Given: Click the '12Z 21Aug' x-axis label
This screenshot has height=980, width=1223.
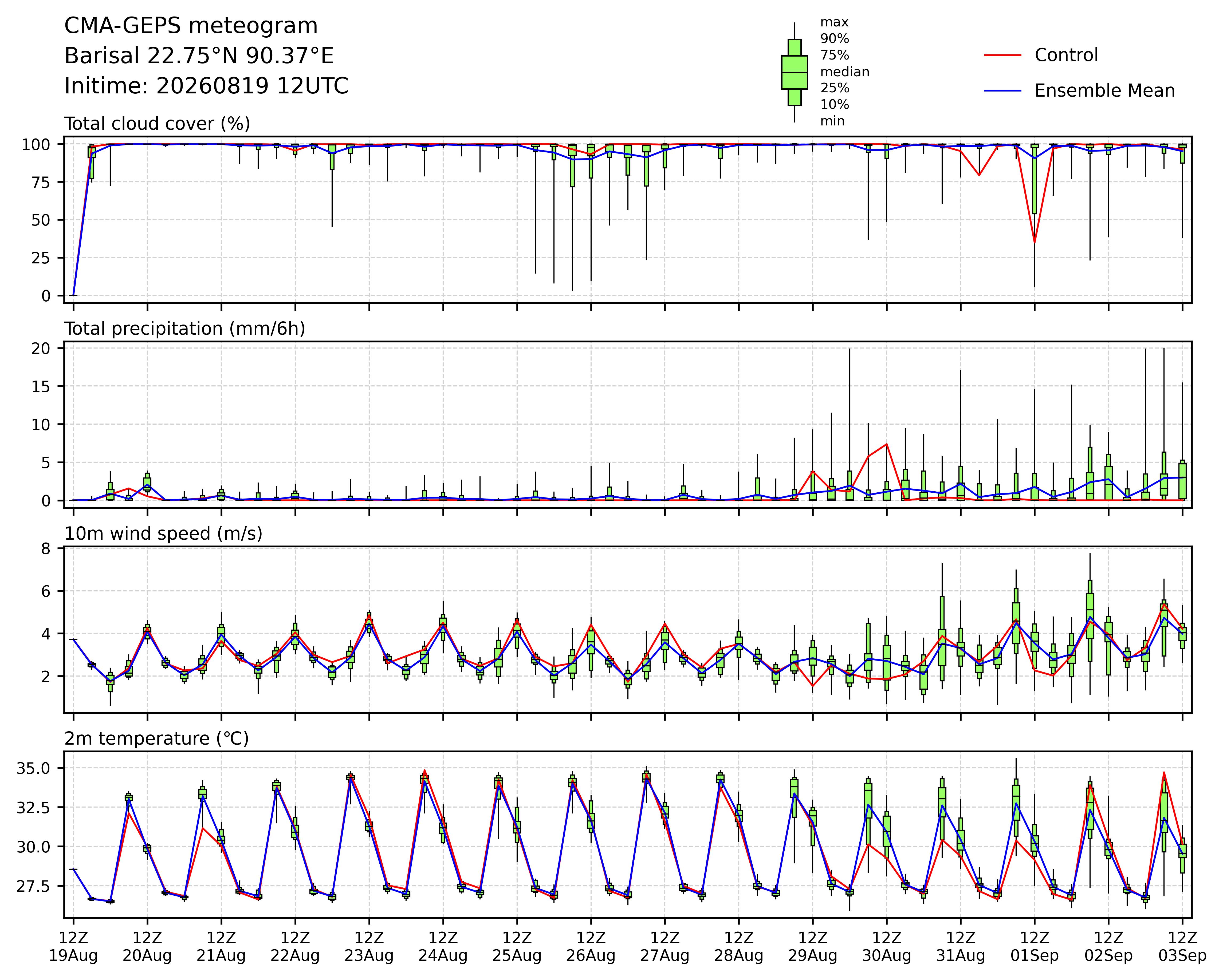Looking at the screenshot, I should (221, 947).
